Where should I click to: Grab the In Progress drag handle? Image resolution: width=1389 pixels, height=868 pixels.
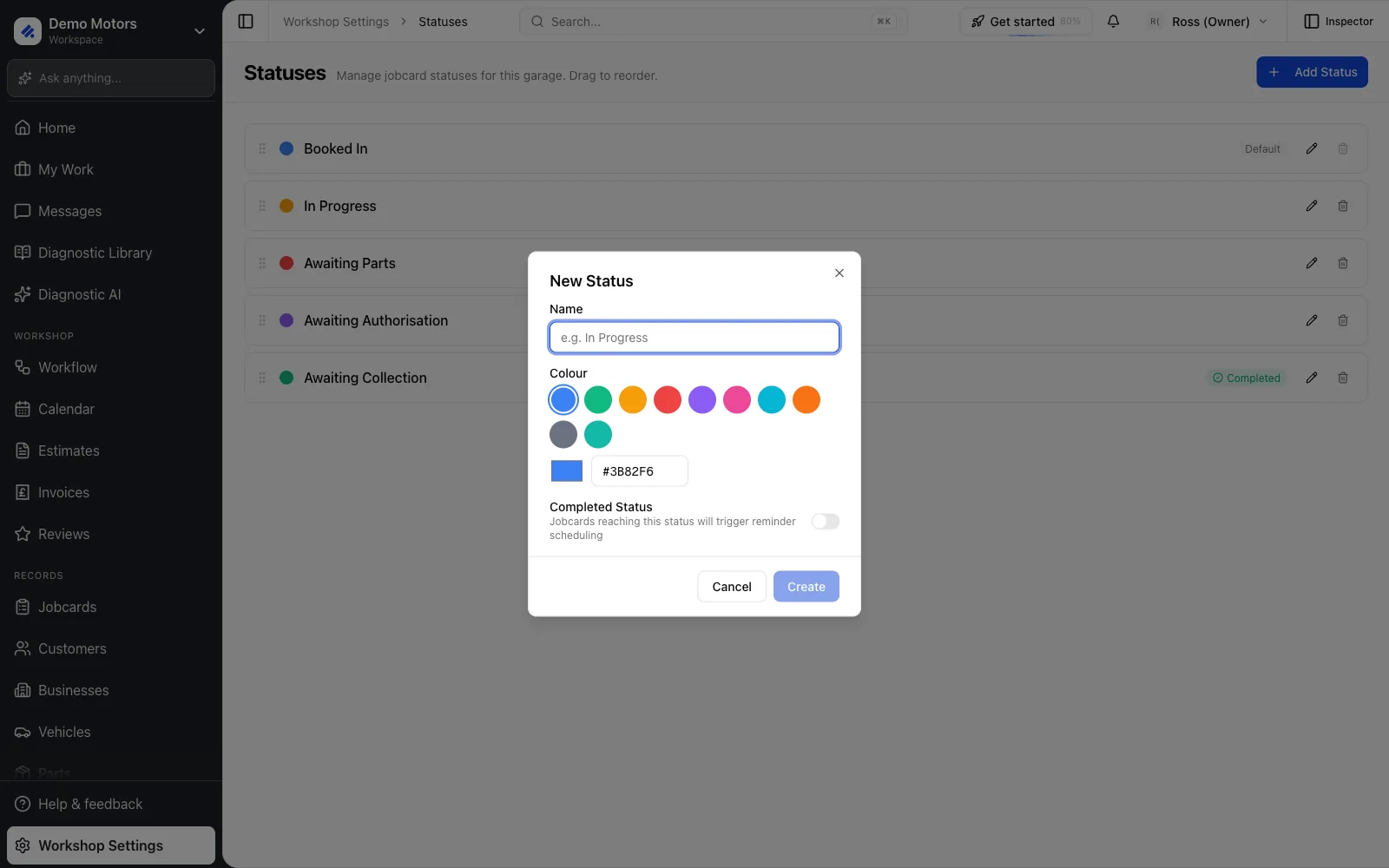coord(262,206)
